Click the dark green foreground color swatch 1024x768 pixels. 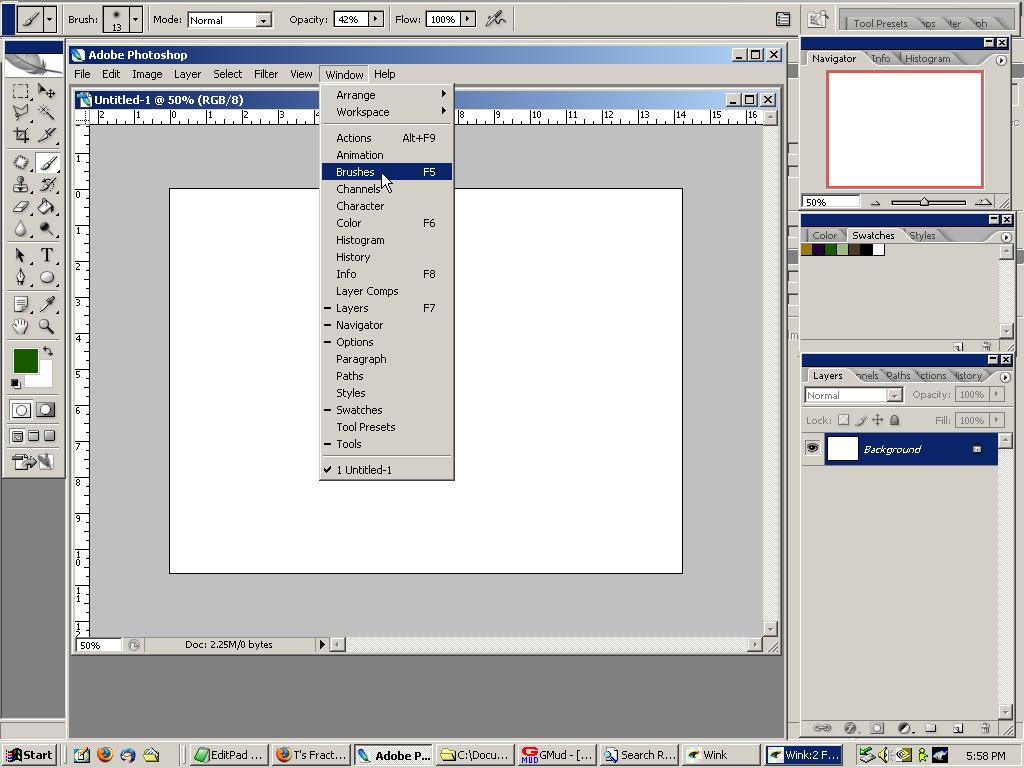tap(25, 360)
